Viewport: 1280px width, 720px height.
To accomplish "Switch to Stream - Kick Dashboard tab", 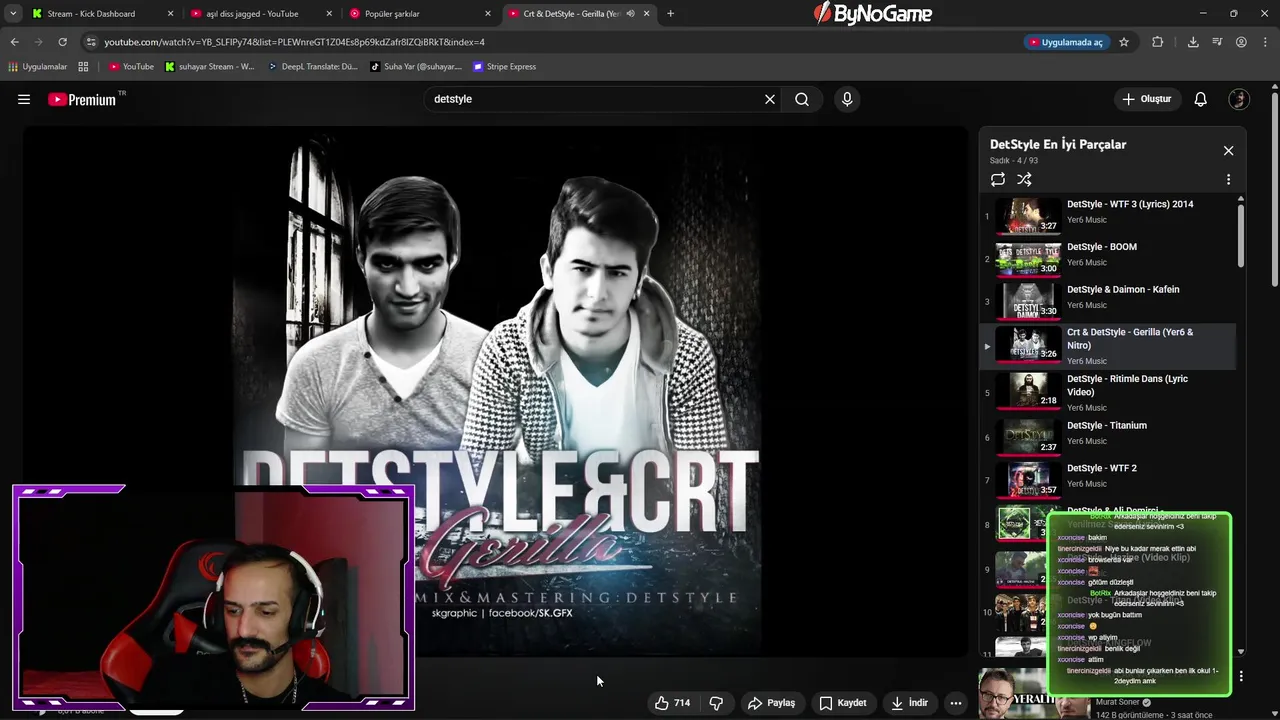I will point(101,14).
